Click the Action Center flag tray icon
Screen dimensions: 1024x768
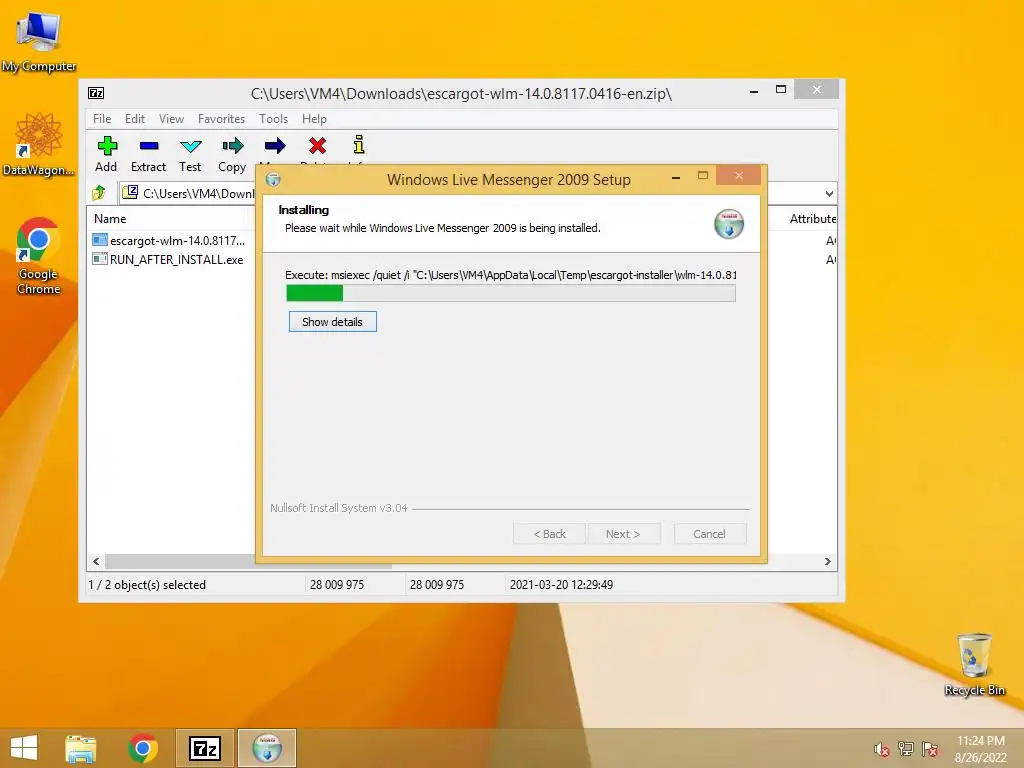click(930, 749)
